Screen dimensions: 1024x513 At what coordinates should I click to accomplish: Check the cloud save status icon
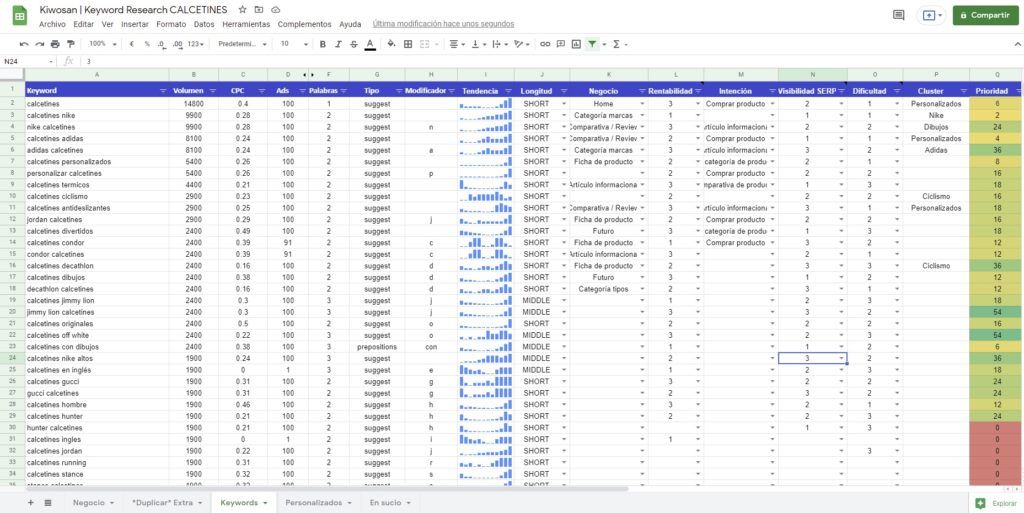pos(276,10)
